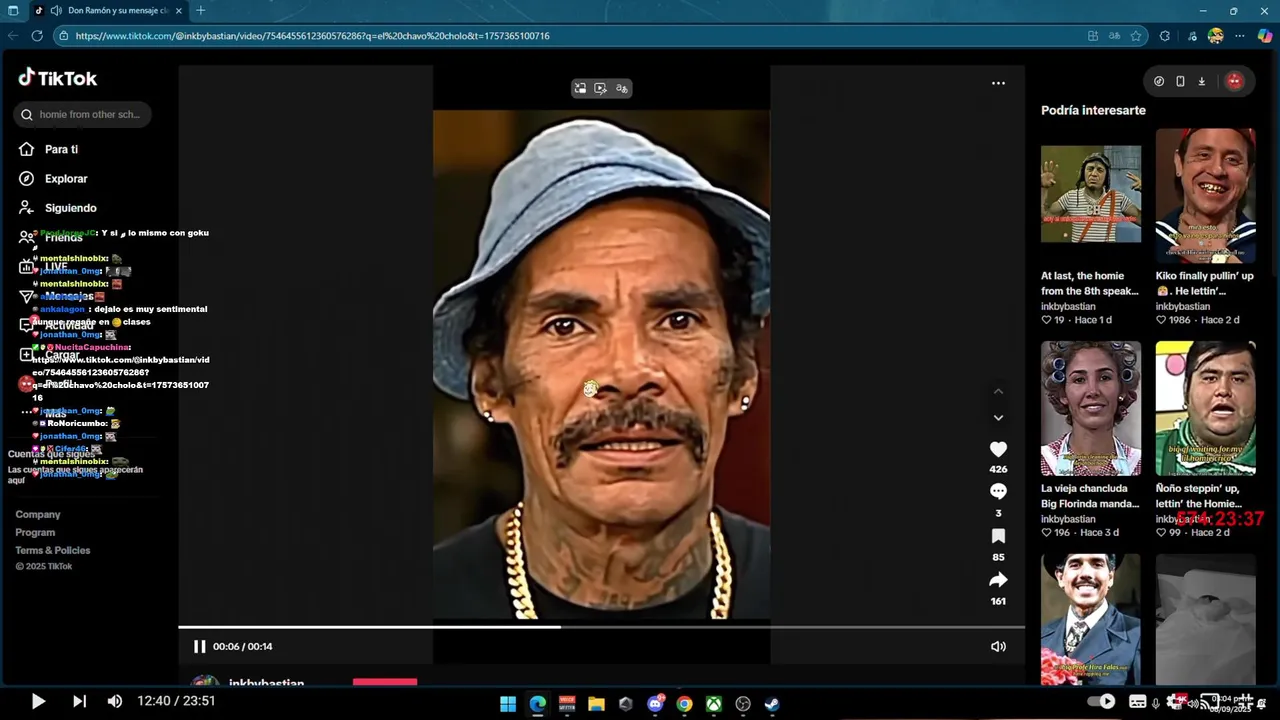Open comments via the speech bubble icon
The image size is (1280, 720).
pyautogui.click(x=998, y=491)
